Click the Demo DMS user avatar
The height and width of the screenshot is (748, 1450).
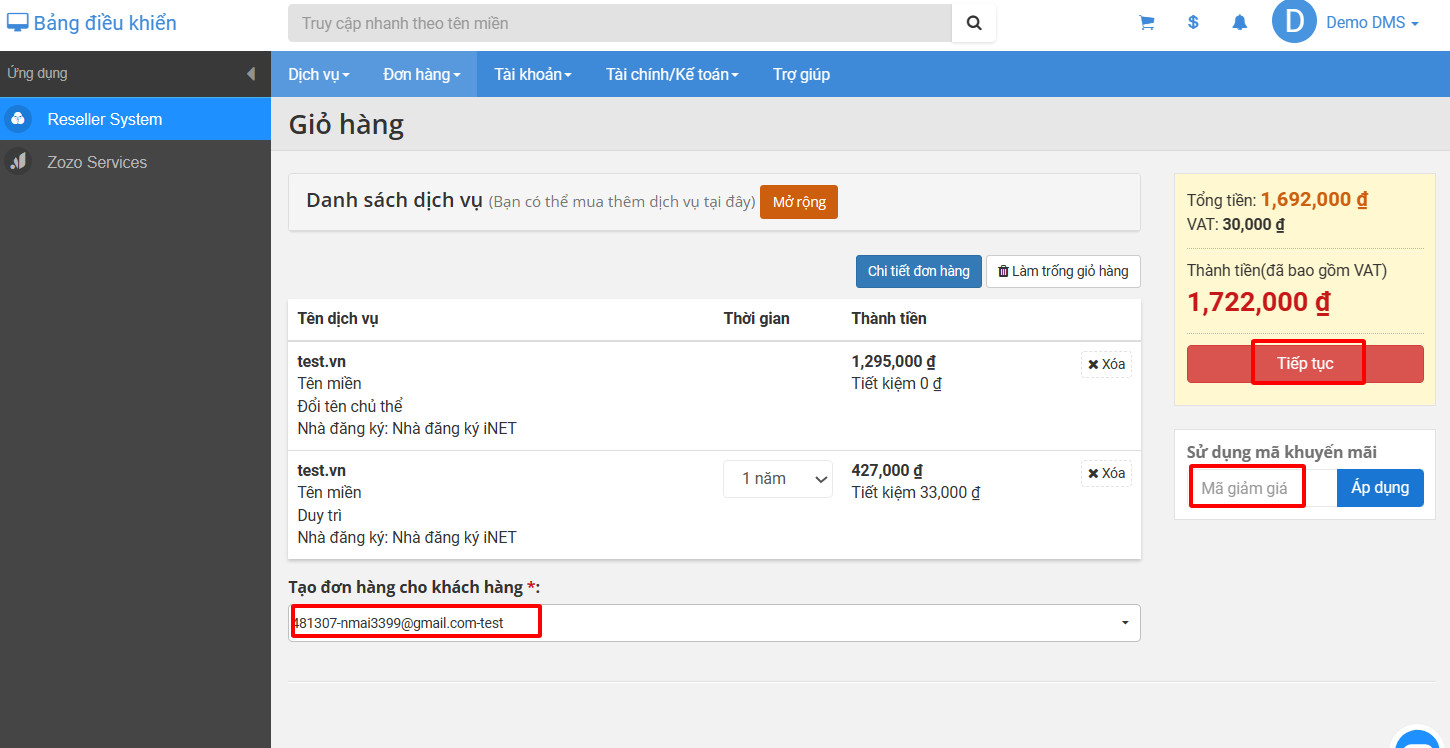pos(1294,22)
